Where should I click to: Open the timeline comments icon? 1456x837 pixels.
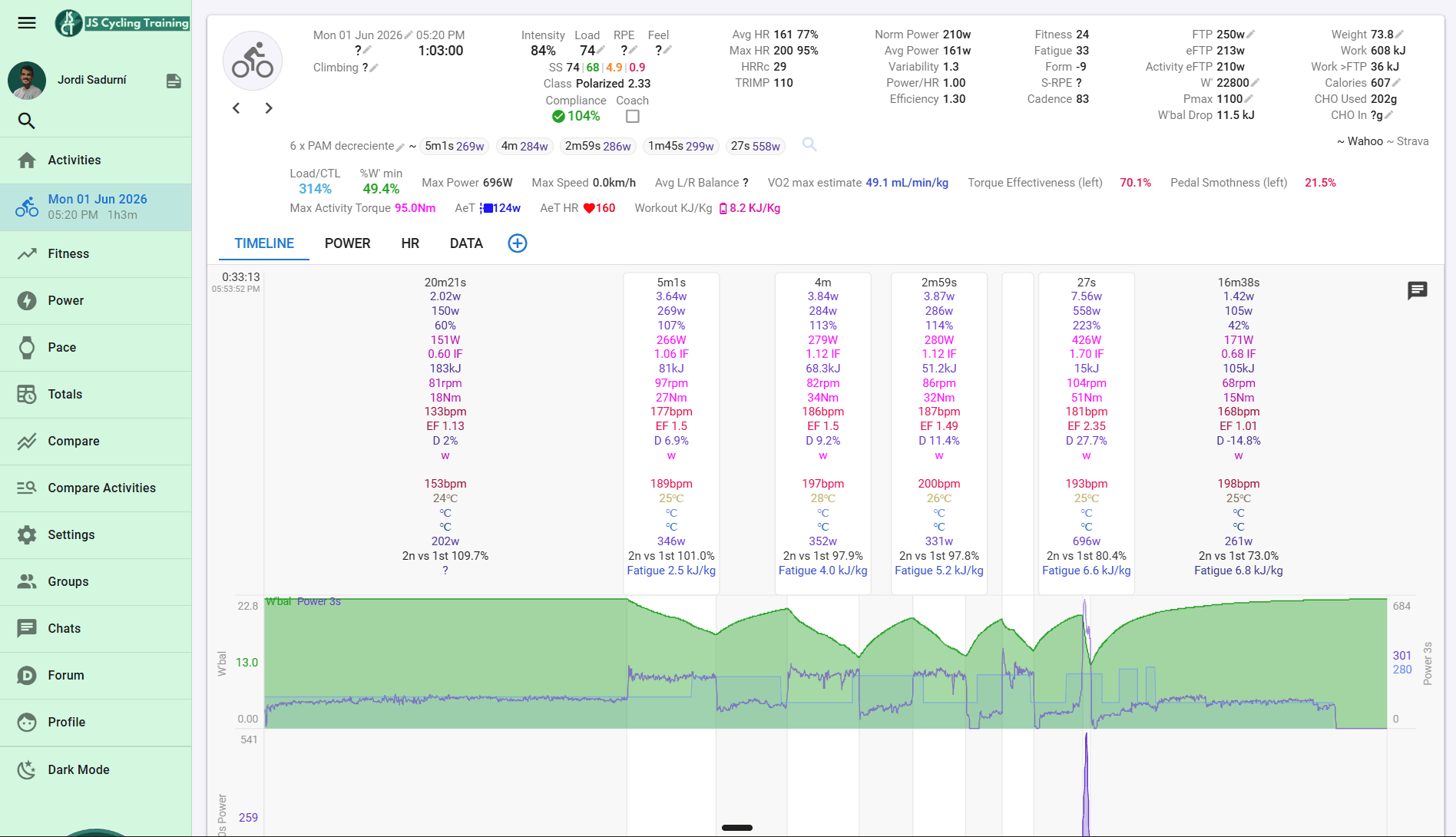click(x=1418, y=290)
